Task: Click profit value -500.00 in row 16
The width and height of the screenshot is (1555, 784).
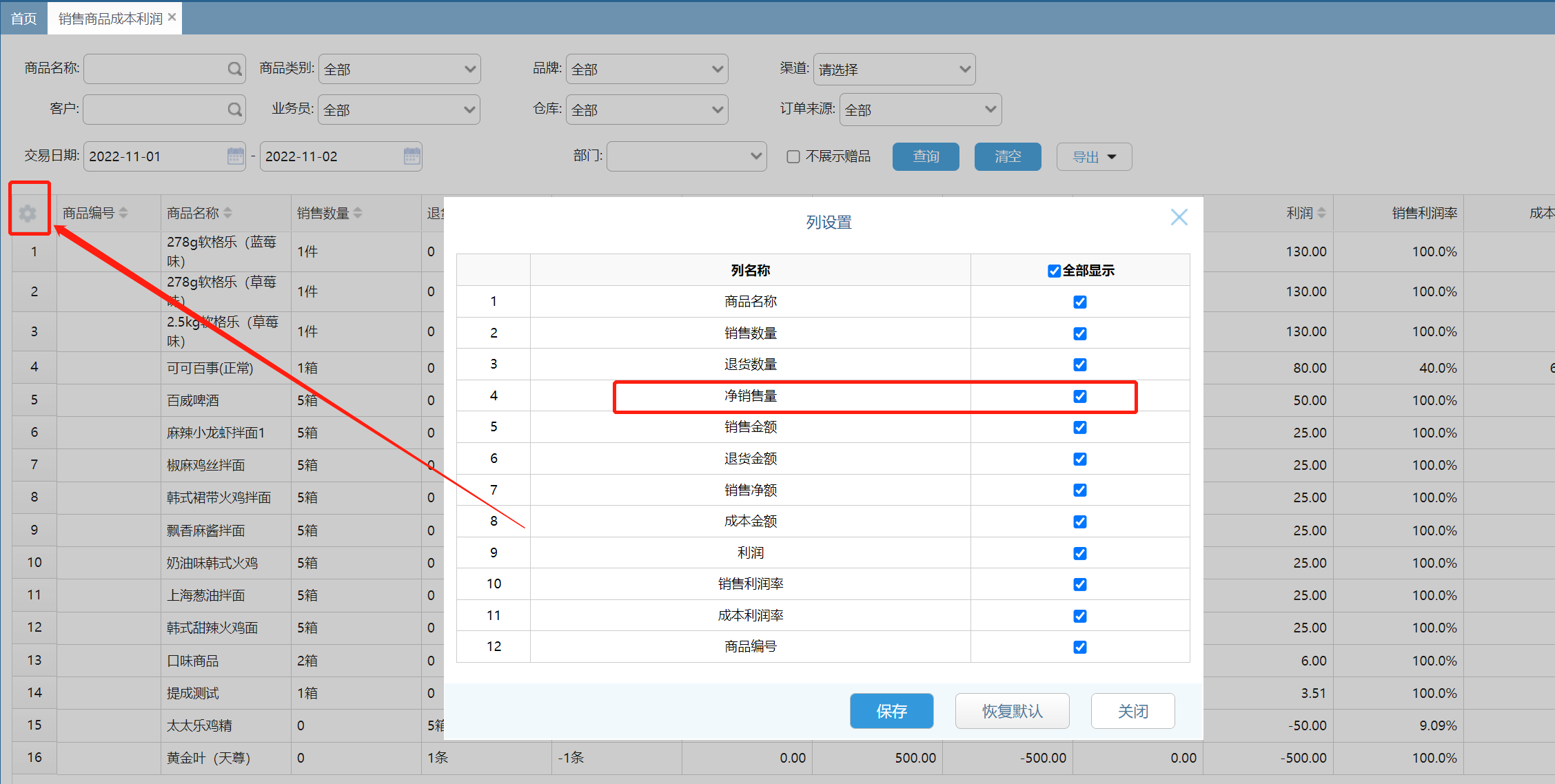Action: (x=1303, y=758)
